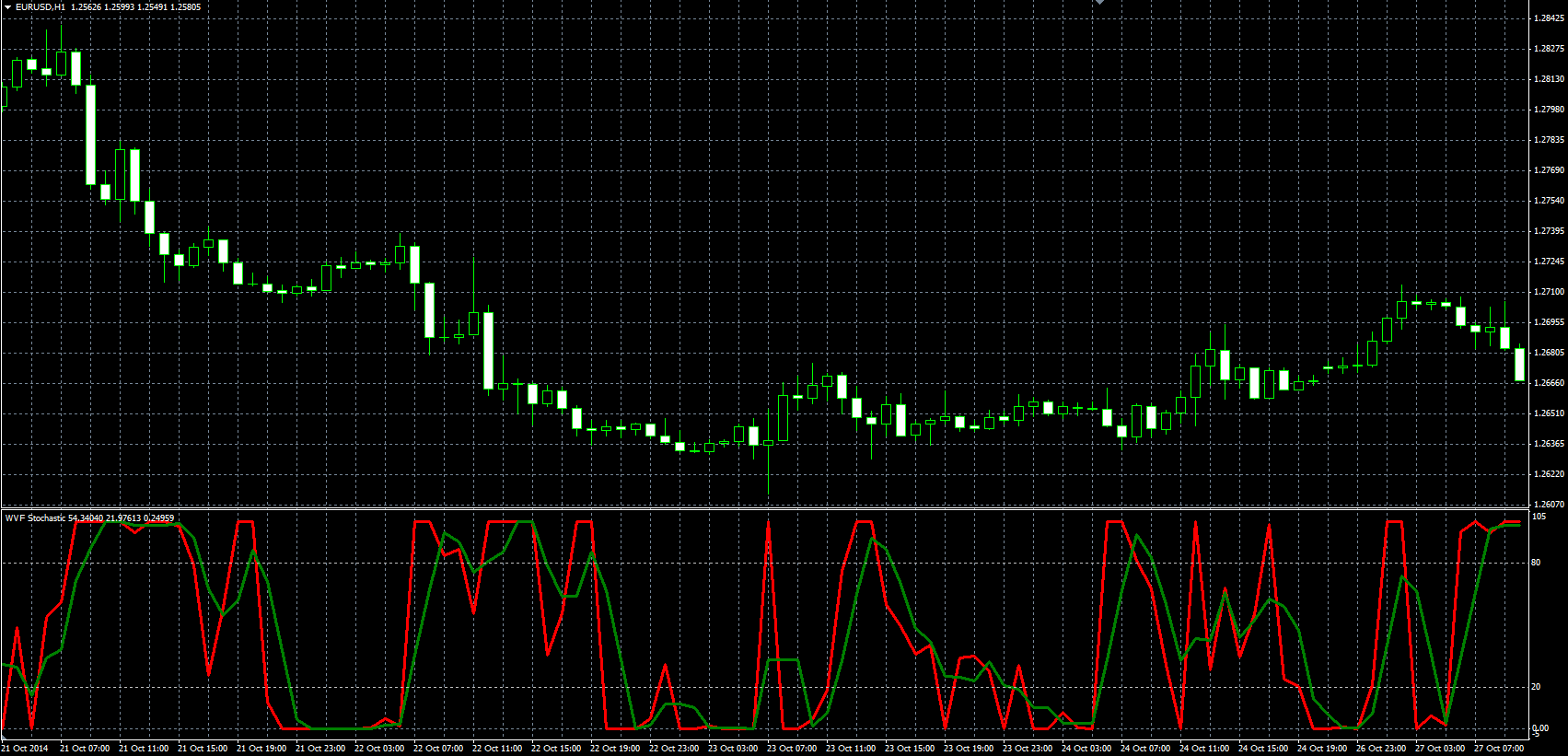The image size is (1568, 756).
Task: Click the 21 Oct 19:00 time label
Action: [x=261, y=749]
